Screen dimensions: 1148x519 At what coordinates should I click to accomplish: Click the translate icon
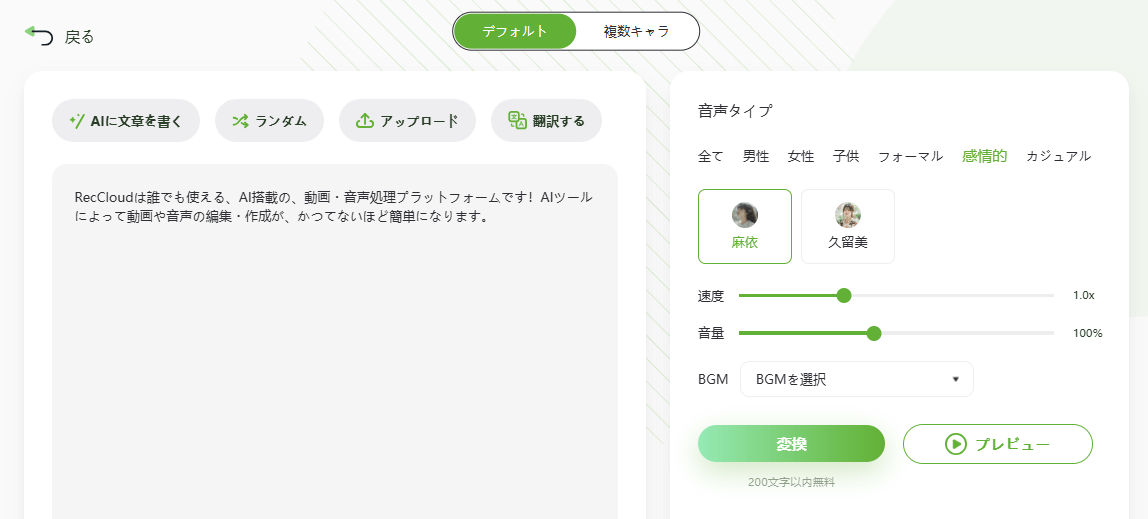[518, 121]
